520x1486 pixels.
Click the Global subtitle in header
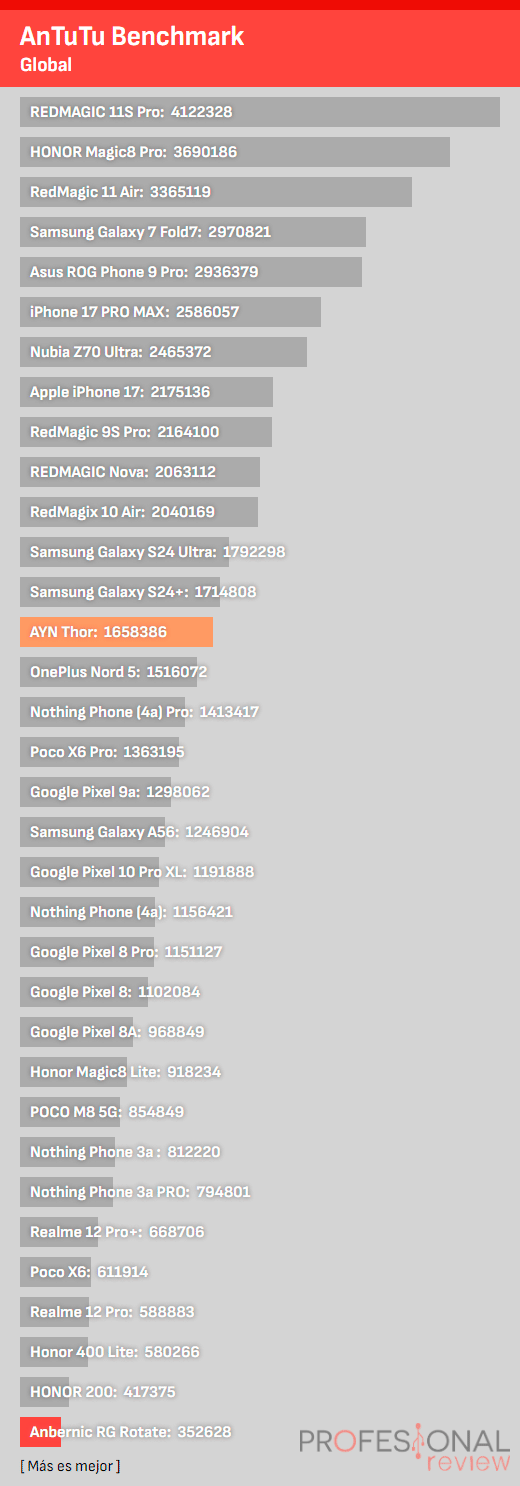pos(46,65)
